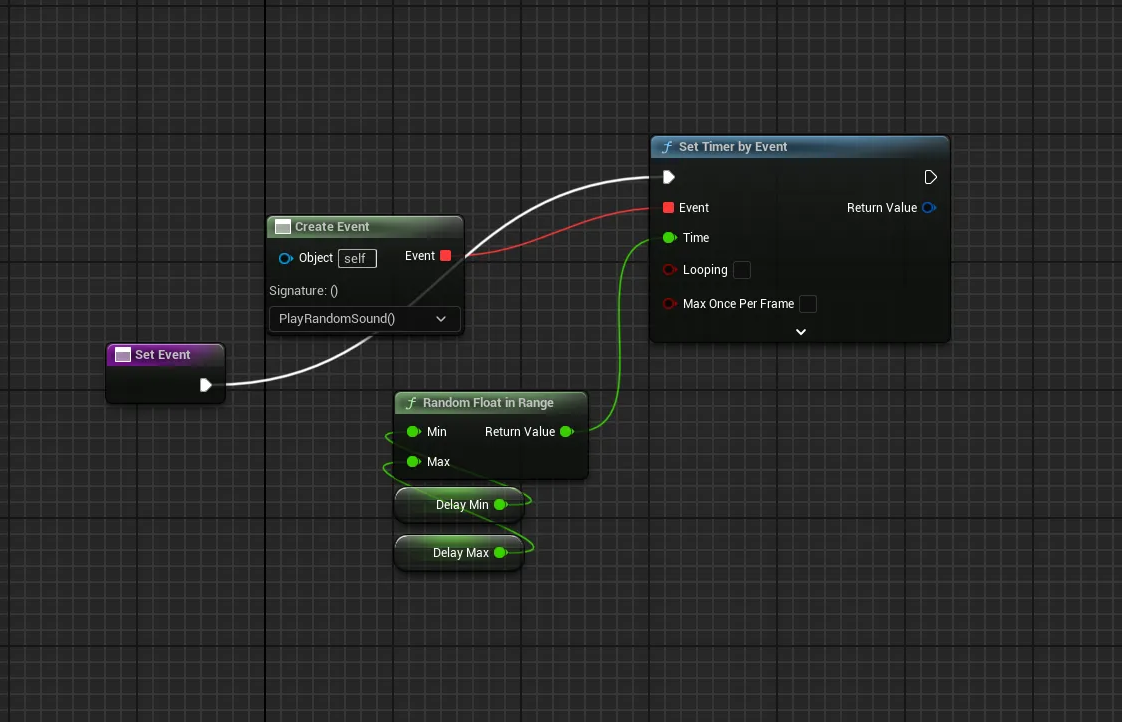Click Set Timer by Event output execution pin
This screenshot has height=722, width=1122.
point(930,177)
